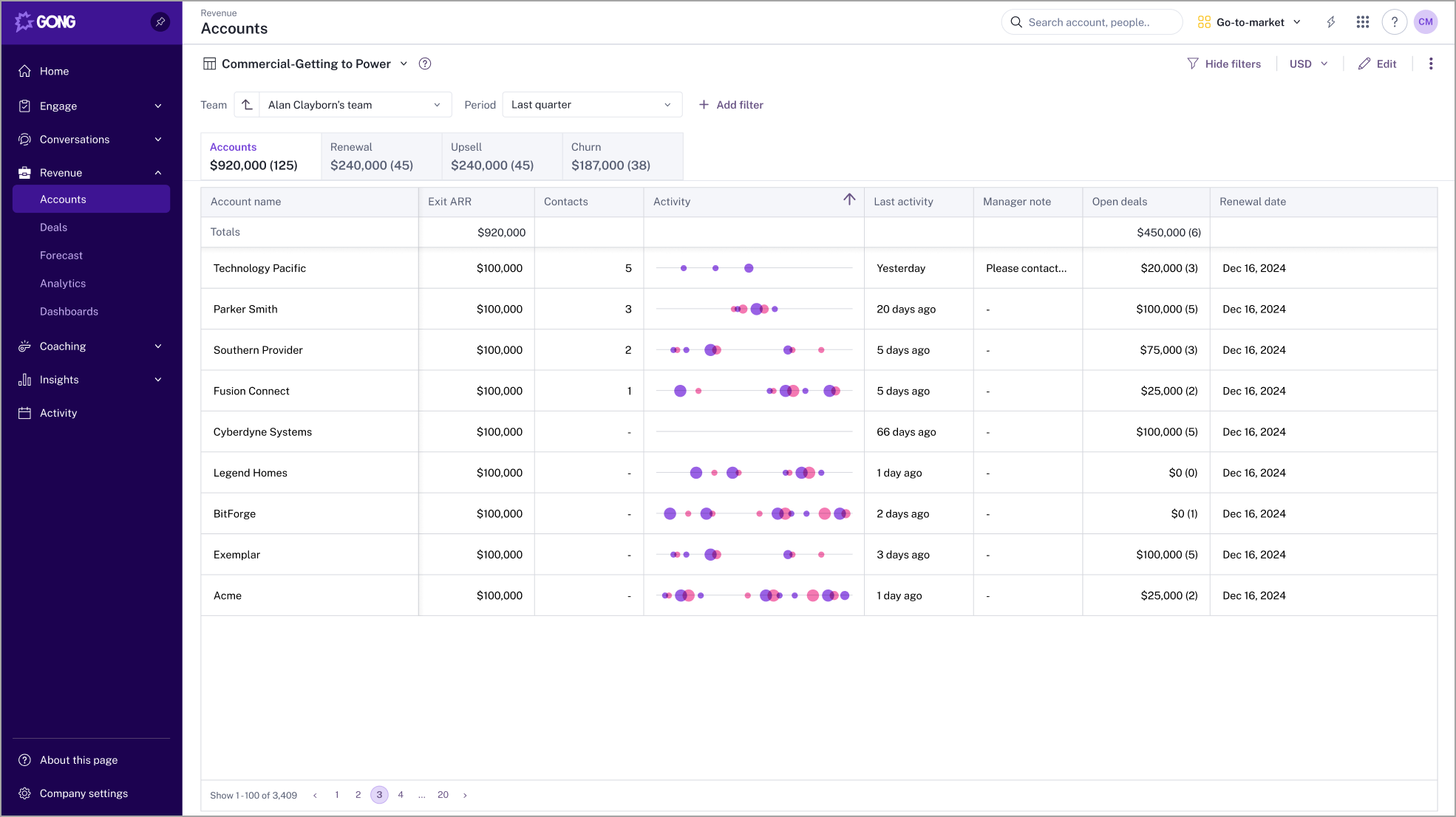
Task: Click the team hierarchy up-arrow icon
Action: point(247,105)
